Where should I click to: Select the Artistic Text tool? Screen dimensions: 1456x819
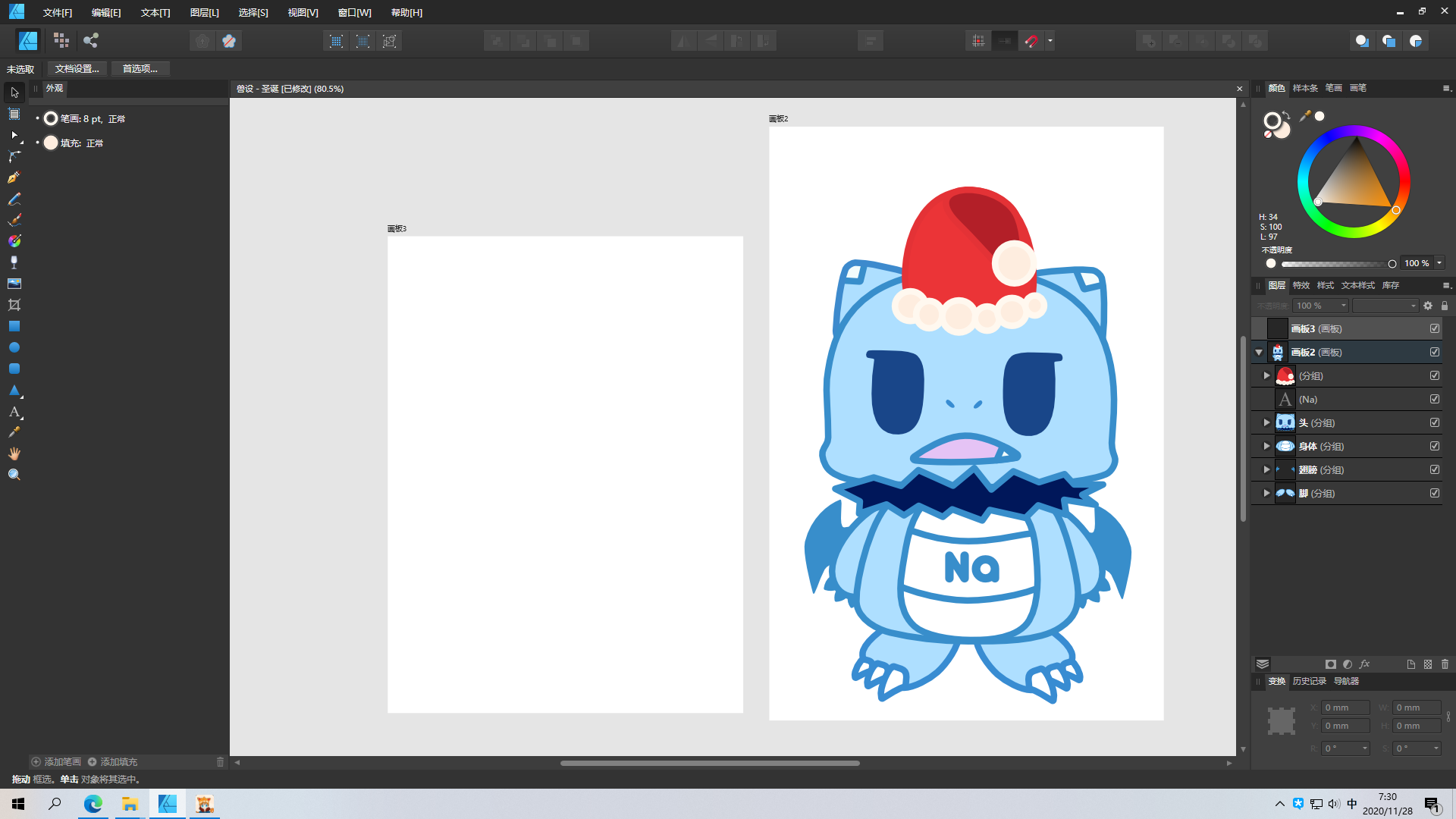14,412
